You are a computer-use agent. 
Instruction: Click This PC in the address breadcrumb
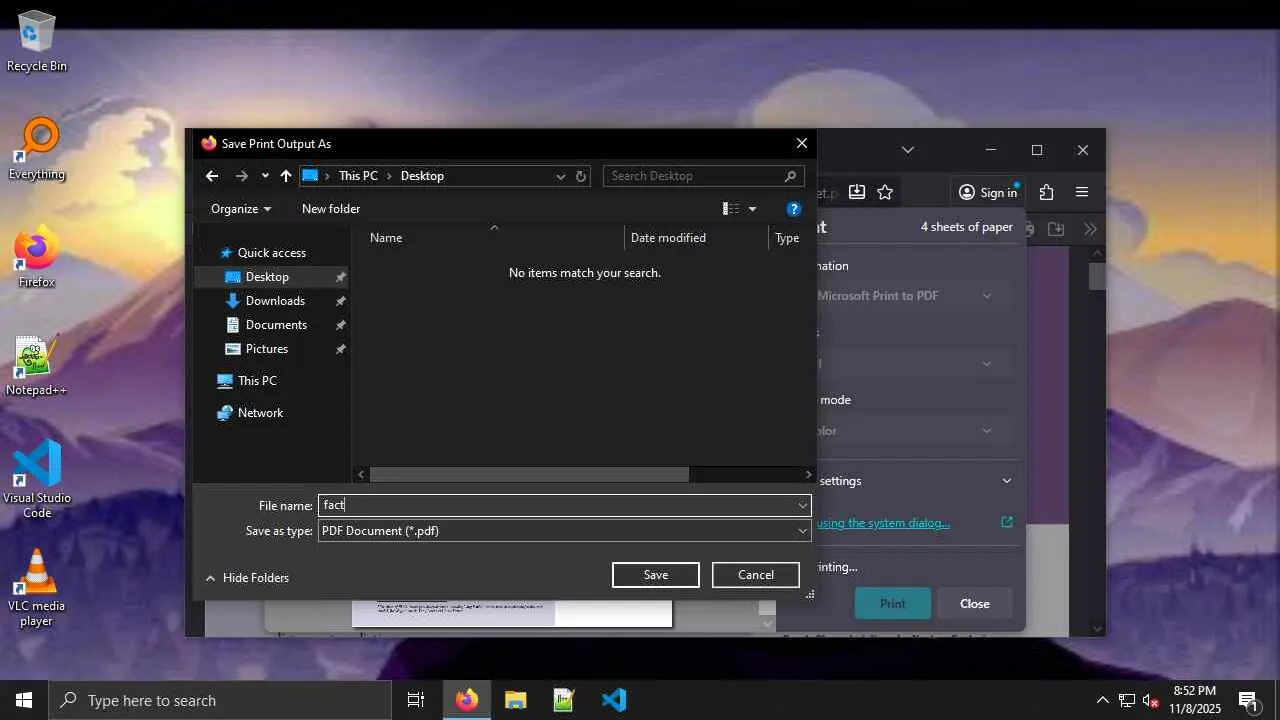358,176
